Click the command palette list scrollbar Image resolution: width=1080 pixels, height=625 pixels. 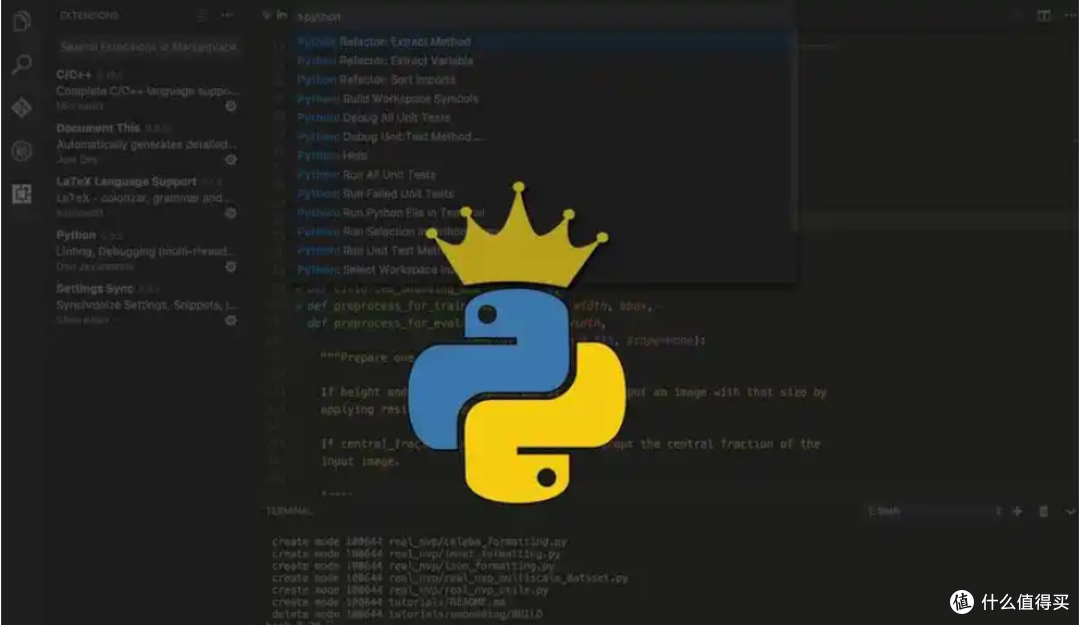(794, 131)
